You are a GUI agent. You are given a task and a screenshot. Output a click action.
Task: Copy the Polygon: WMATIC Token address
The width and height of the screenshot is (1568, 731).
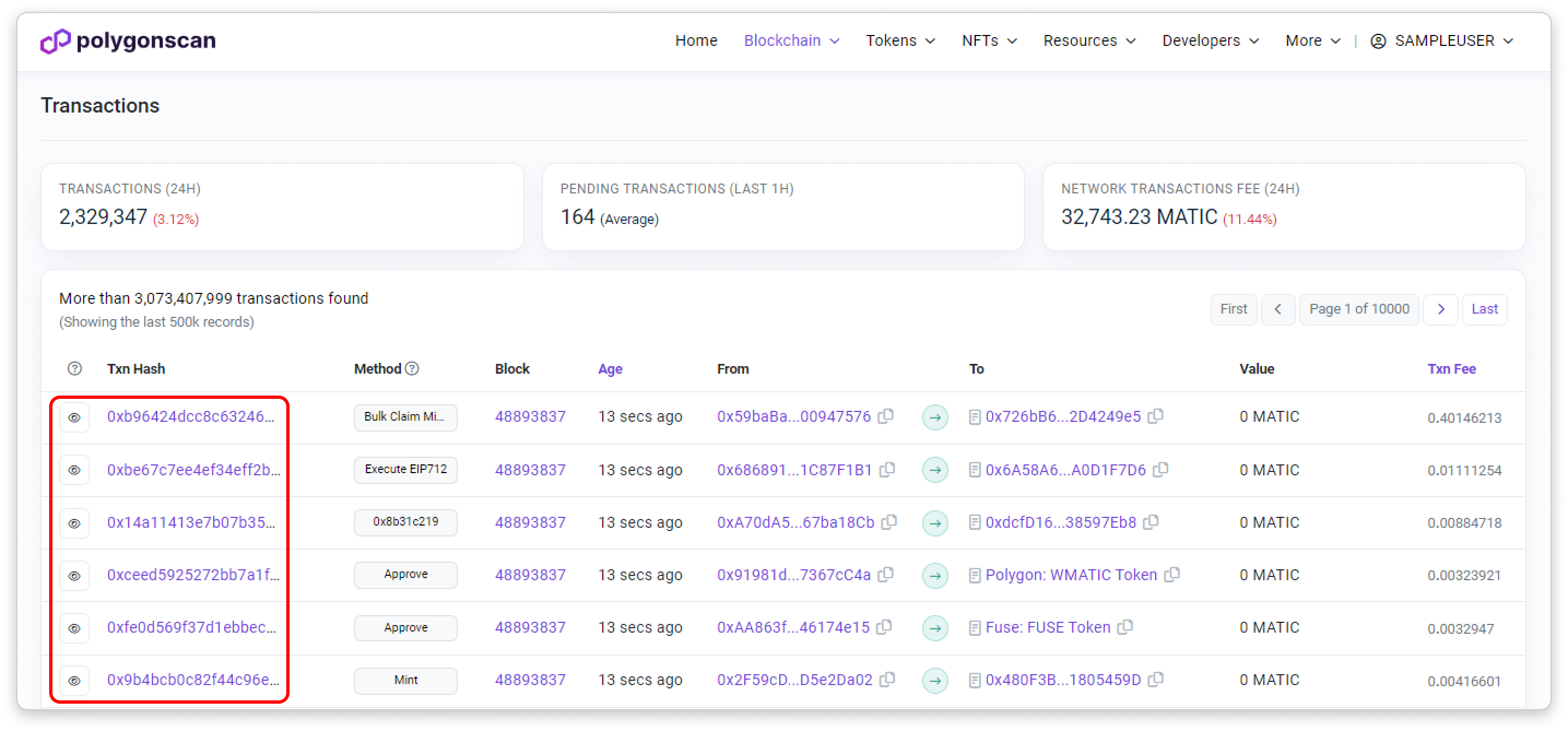(1172, 575)
